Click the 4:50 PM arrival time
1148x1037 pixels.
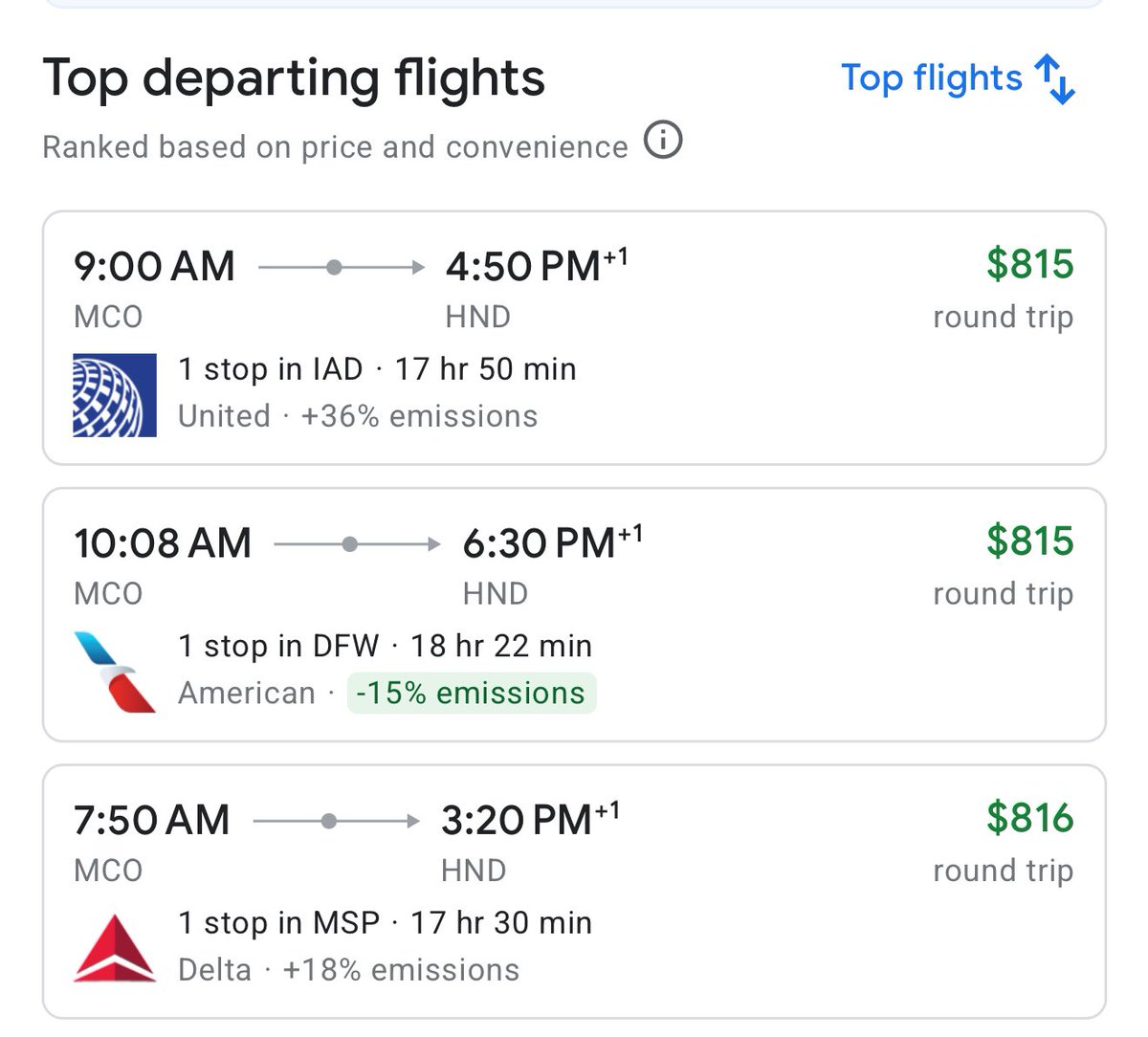pyautogui.click(x=523, y=267)
